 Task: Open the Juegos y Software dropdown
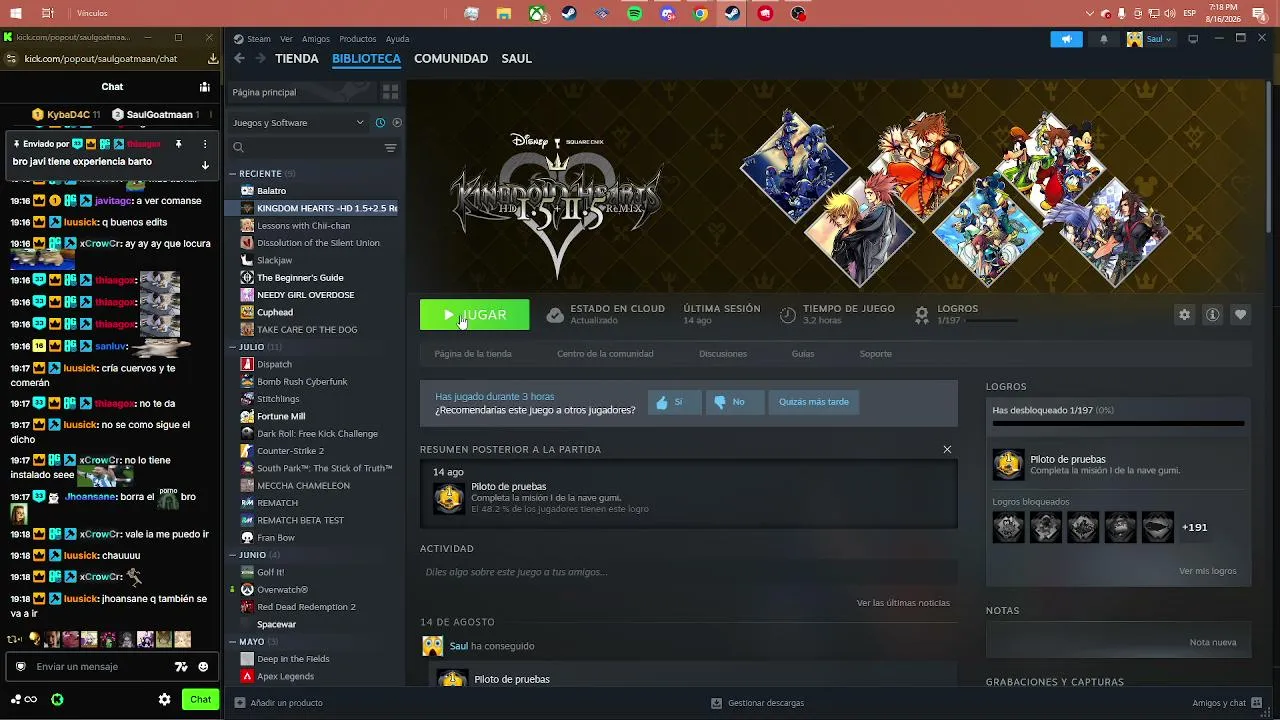298,123
